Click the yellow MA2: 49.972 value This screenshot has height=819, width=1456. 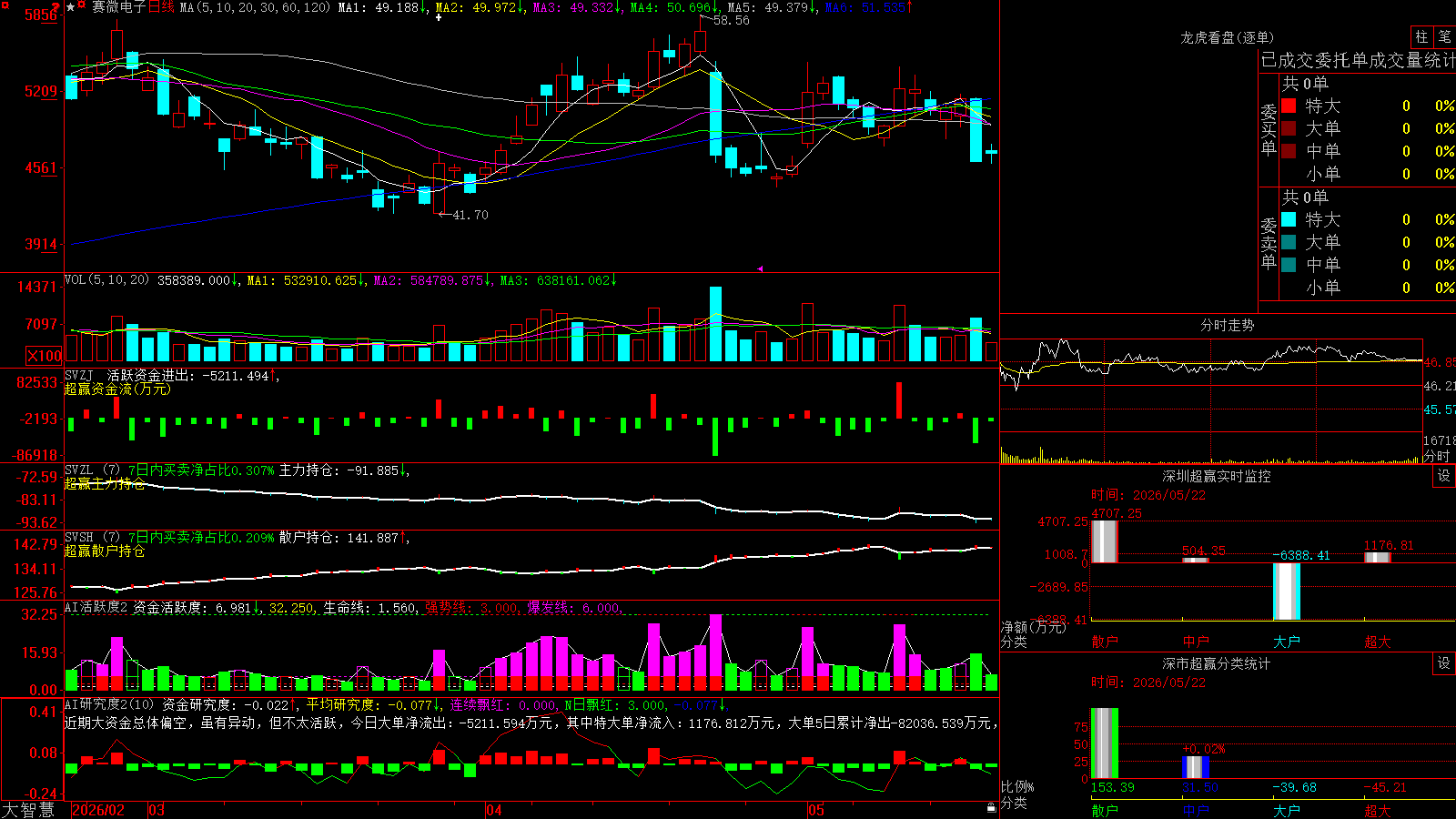click(480, 7)
